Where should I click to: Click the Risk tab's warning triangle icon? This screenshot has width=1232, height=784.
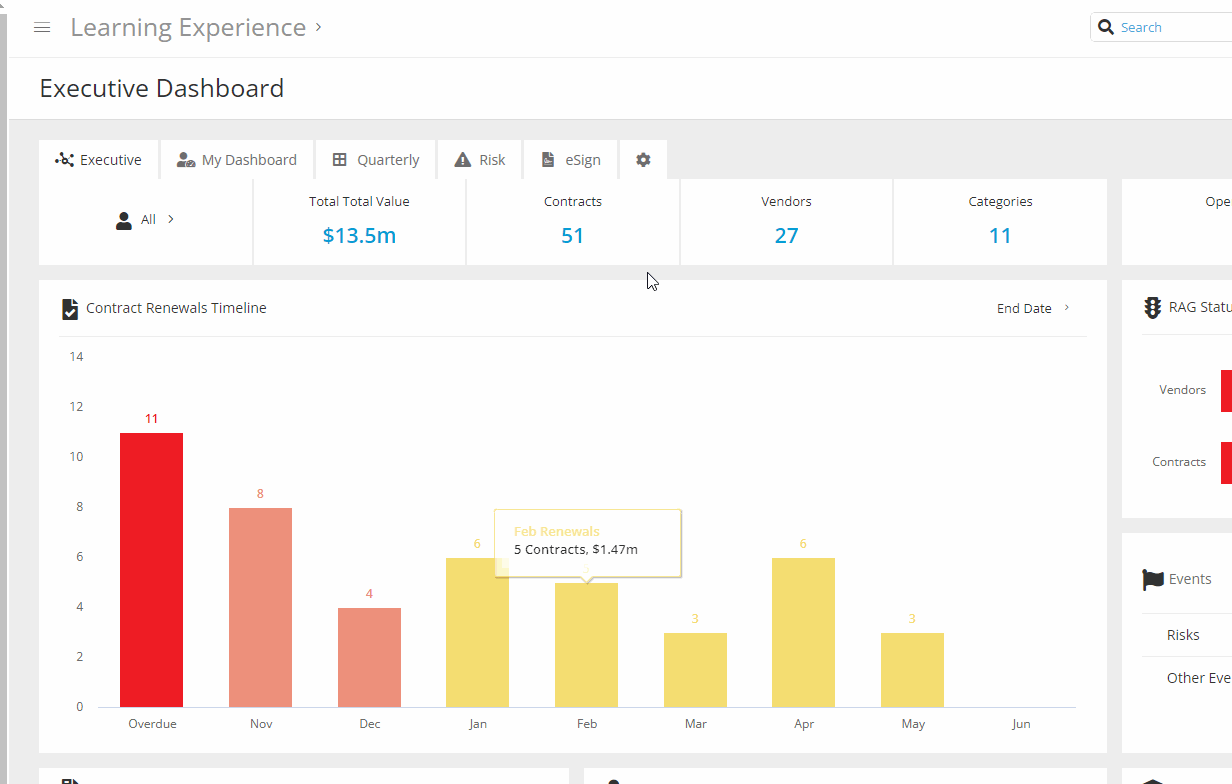pos(461,158)
